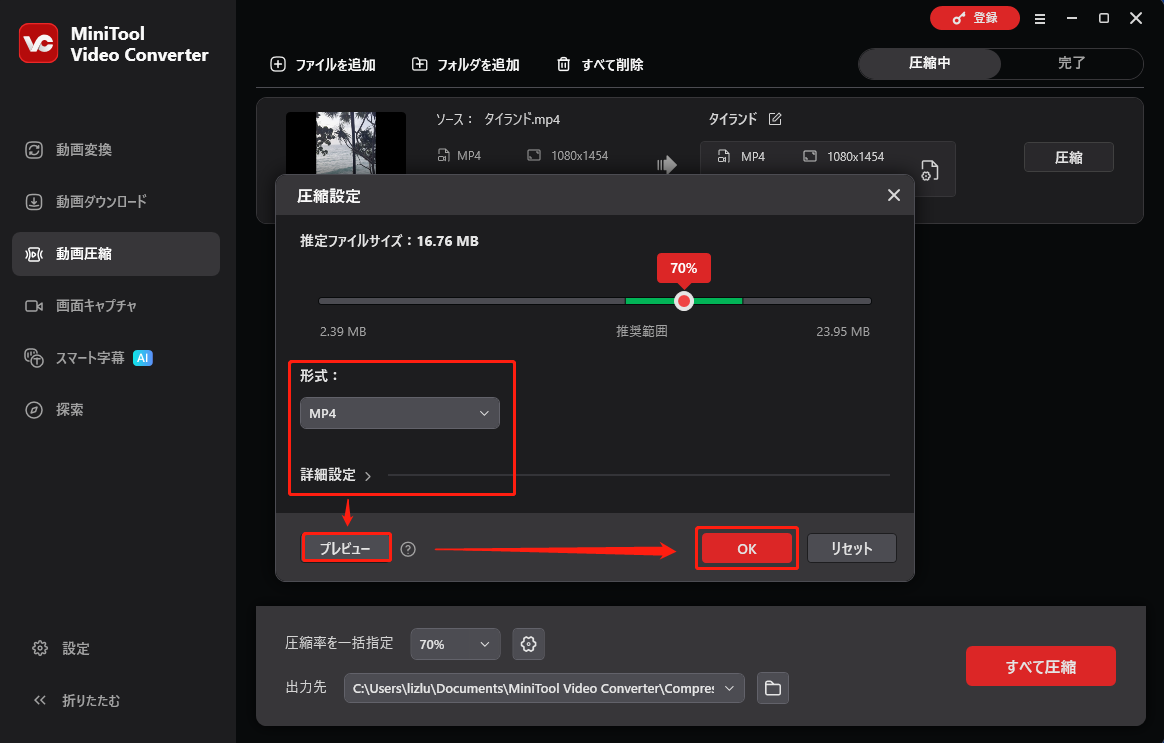Open the MP4 format dropdown

coord(399,412)
